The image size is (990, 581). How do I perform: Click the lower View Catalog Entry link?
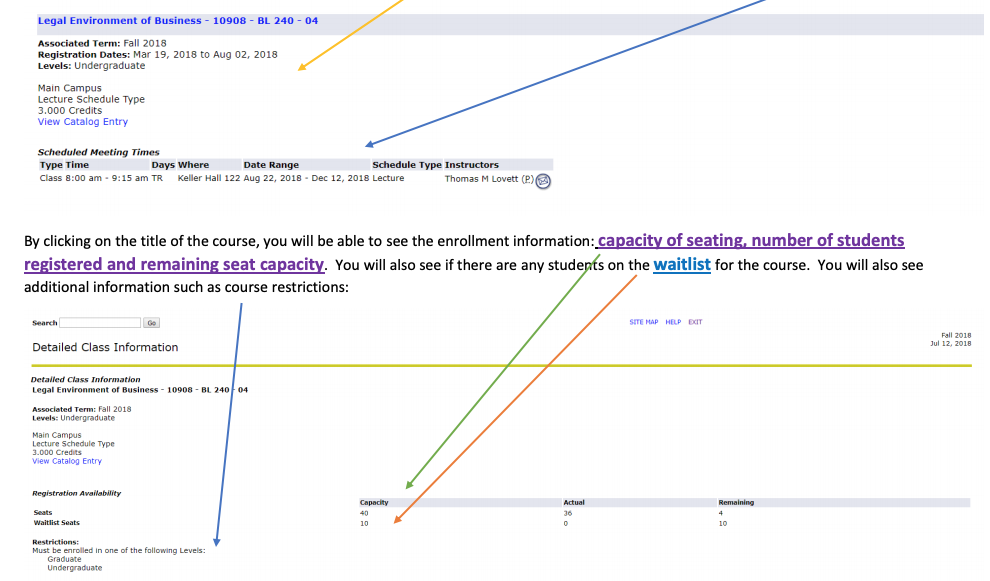click(67, 461)
